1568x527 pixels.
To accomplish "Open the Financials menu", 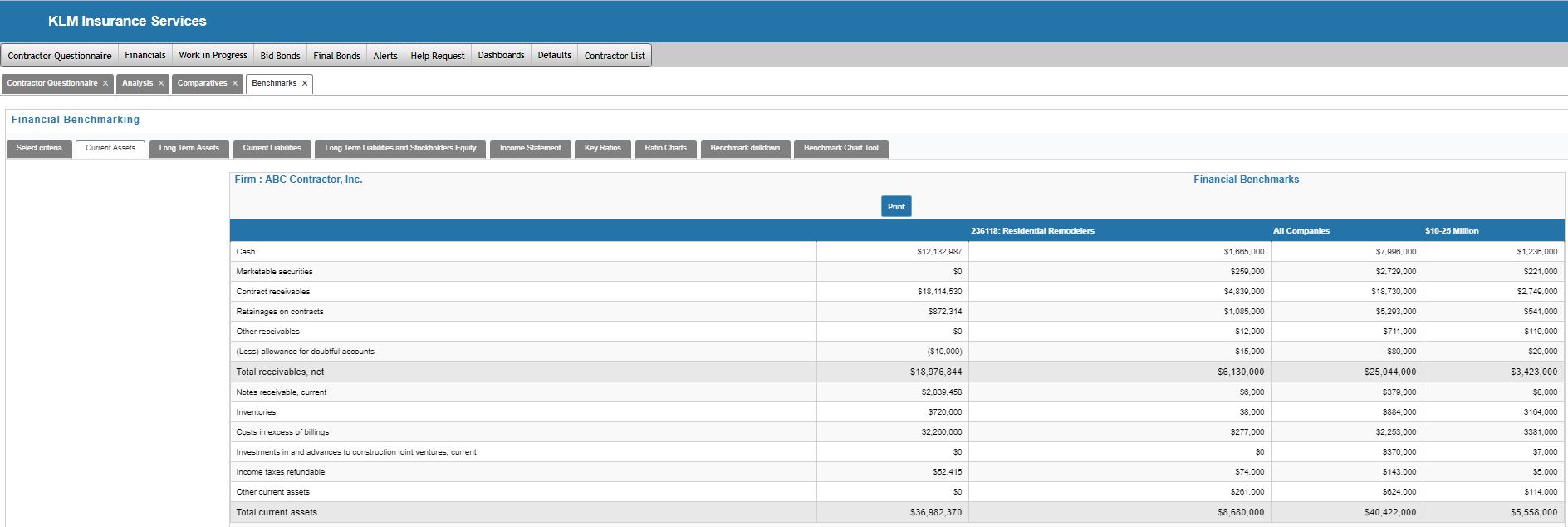I will tap(145, 55).
